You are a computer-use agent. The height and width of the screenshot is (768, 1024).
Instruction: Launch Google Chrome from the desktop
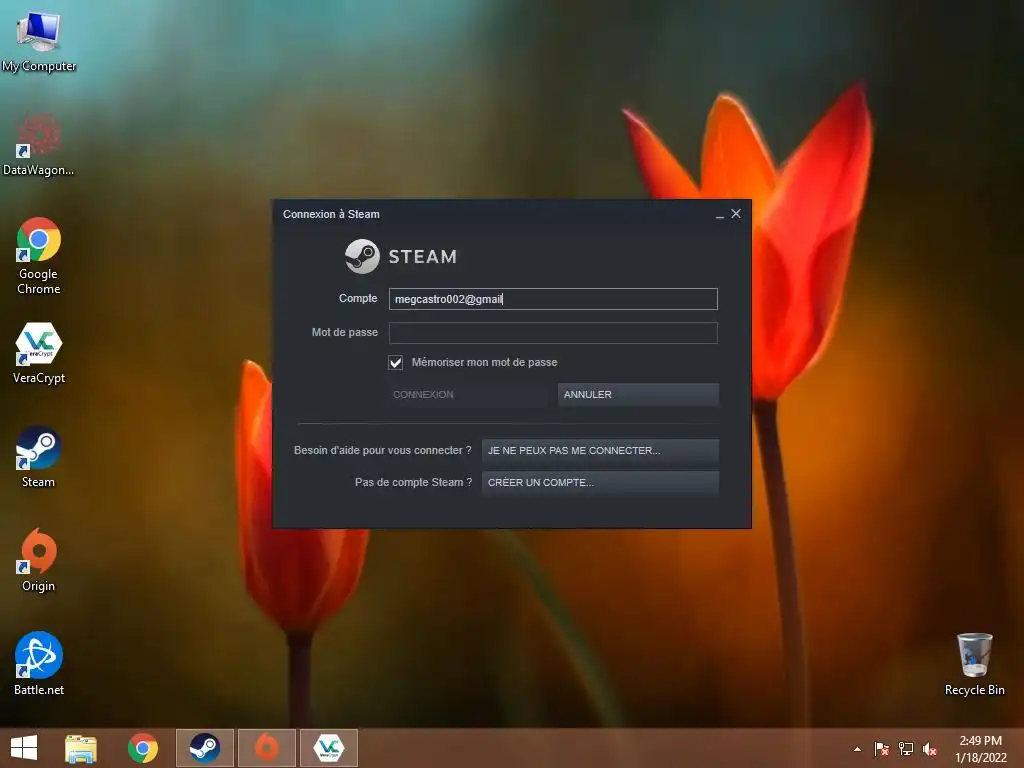pyautogui.click(x=39, y=255)
